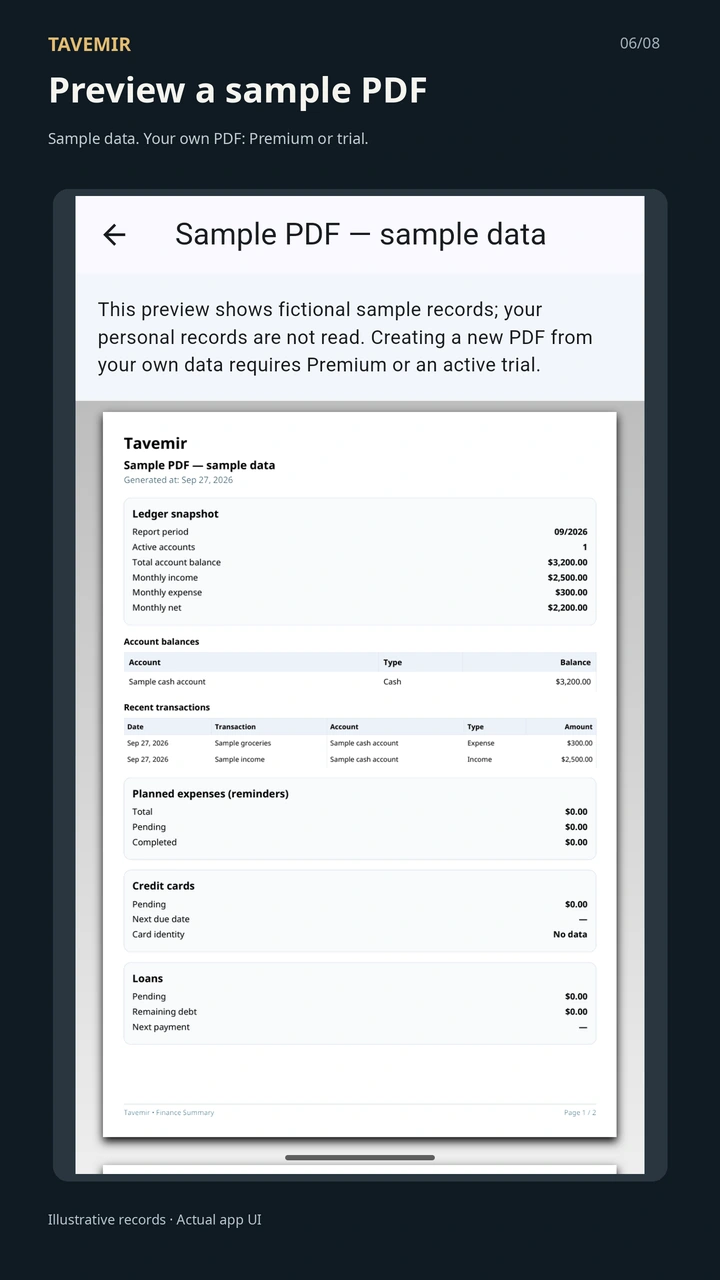Click the 'Account balances' heading

[161, 642]
